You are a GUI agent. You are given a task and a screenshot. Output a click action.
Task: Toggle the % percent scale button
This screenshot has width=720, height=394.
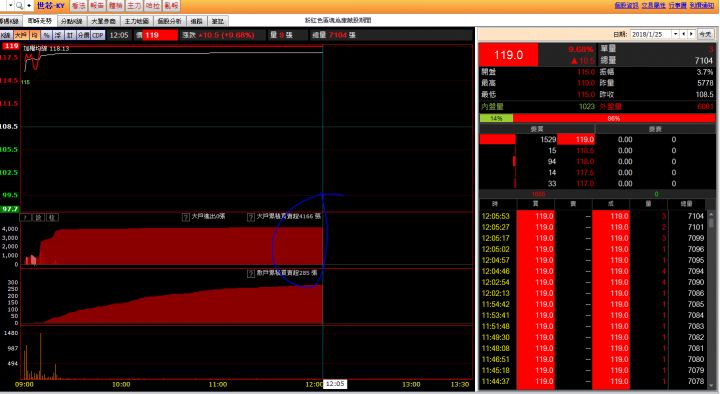coord(46,35)
